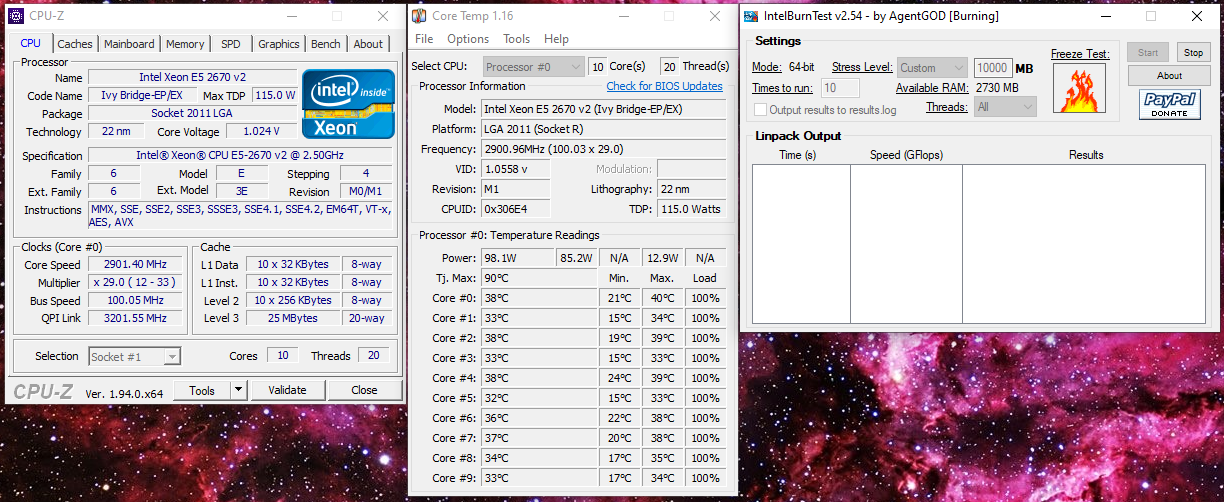Click the Start button in IntelBurnTest
The width and height of the screenshot is (1224, 502).
coord(1148,52)
